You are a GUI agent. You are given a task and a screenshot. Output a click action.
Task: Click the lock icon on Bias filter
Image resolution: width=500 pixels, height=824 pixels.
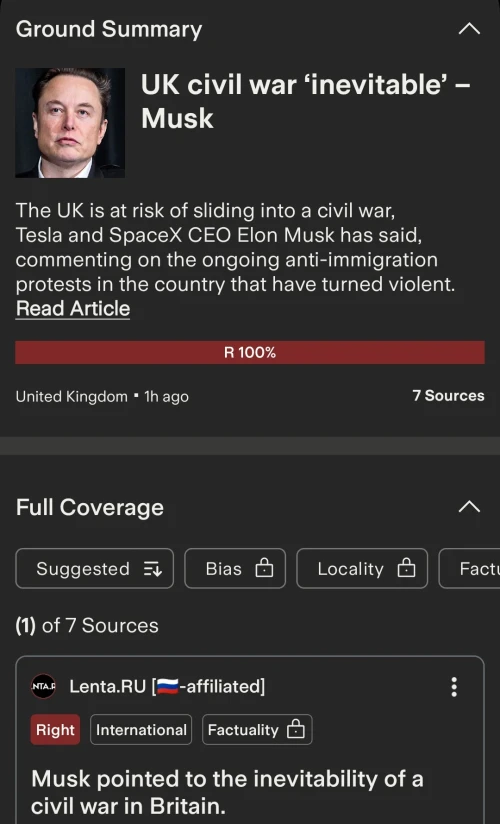(264, 568)
